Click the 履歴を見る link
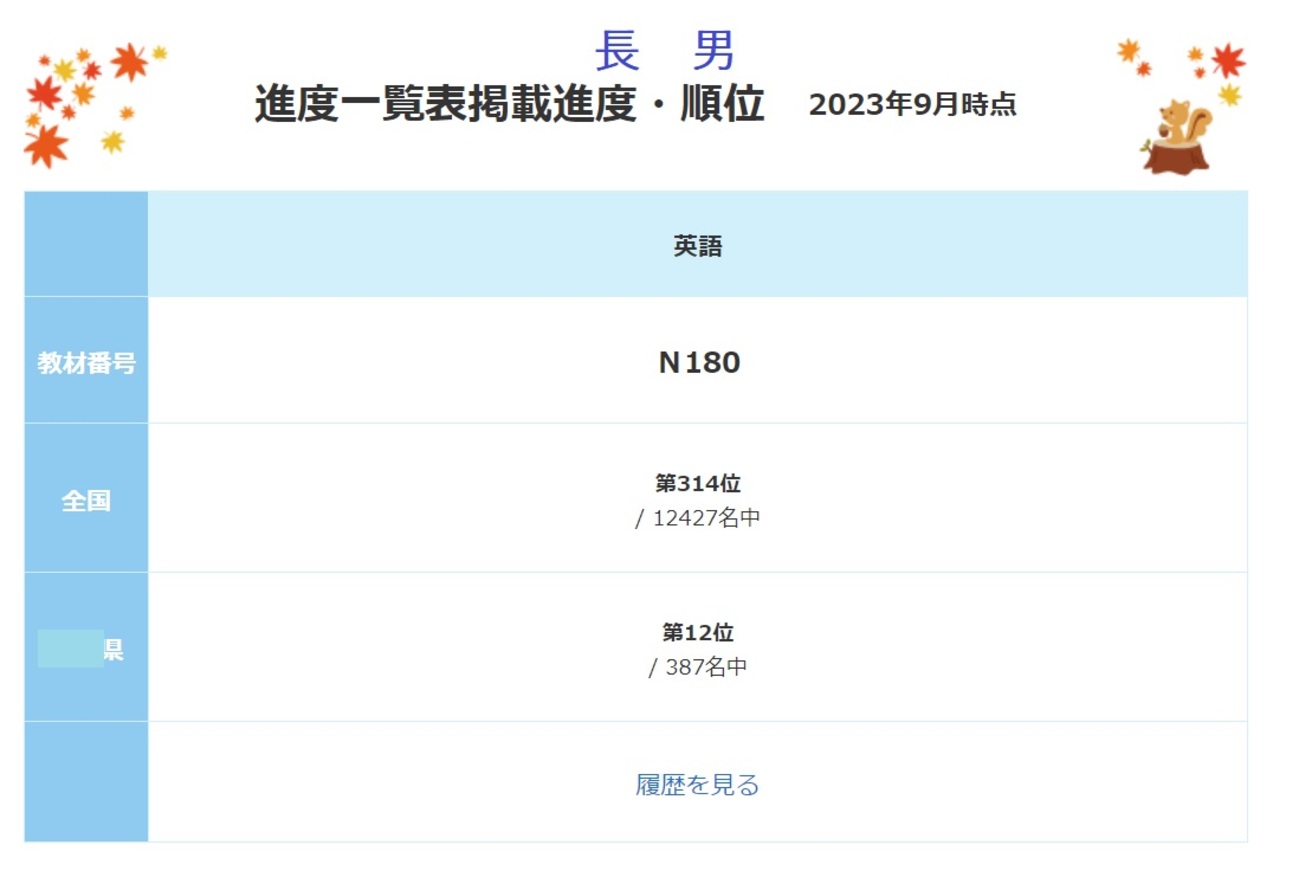Image resolution: width=1299 pixels, height=890 pixels. [x=697, y=785]
